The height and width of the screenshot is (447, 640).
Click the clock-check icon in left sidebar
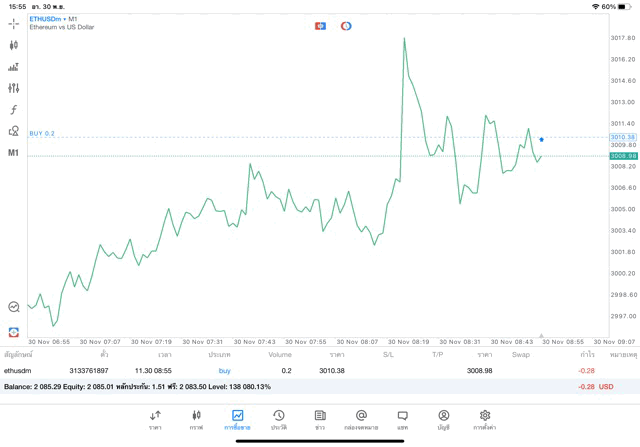point(14,307)
